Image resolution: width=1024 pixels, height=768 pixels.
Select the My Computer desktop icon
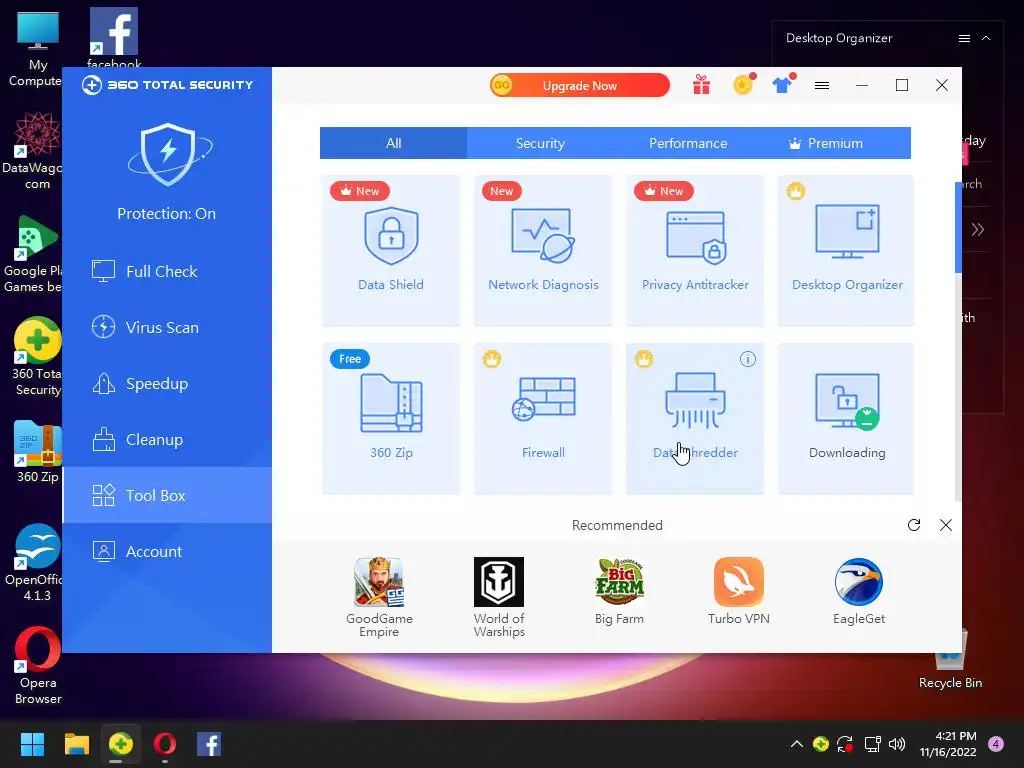click(37, 50)
